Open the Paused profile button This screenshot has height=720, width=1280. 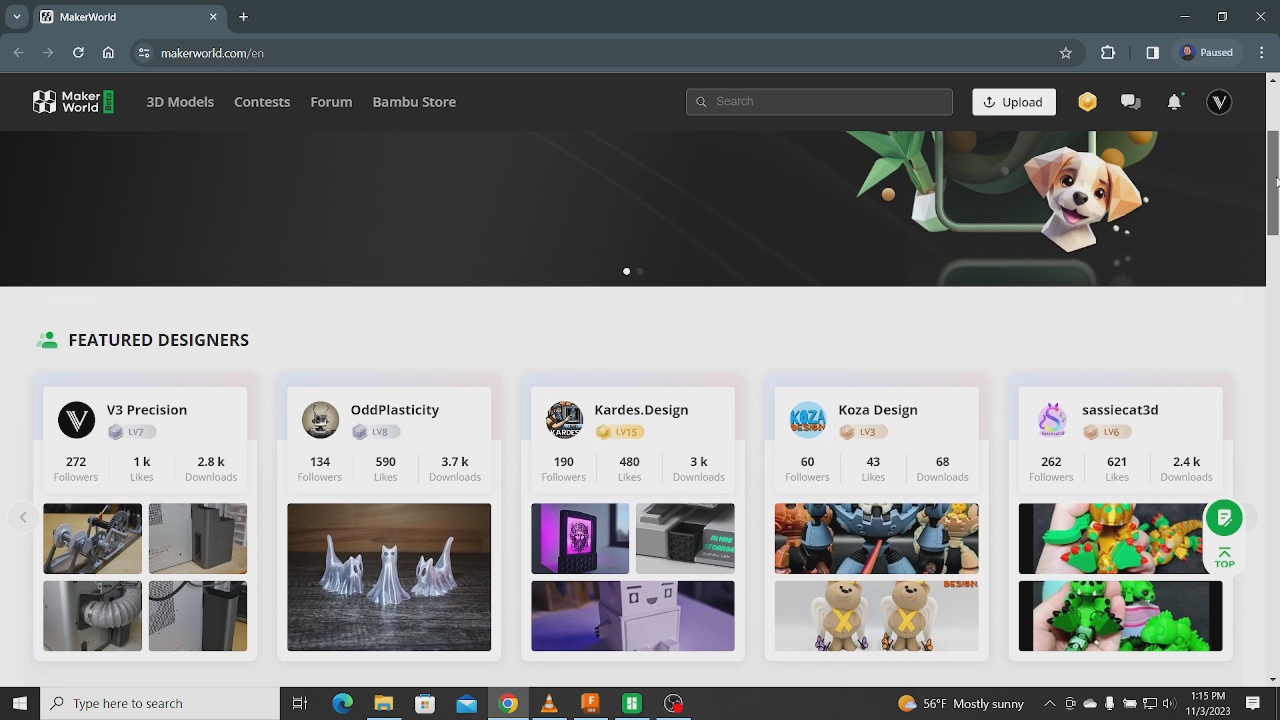(1207, 53)
